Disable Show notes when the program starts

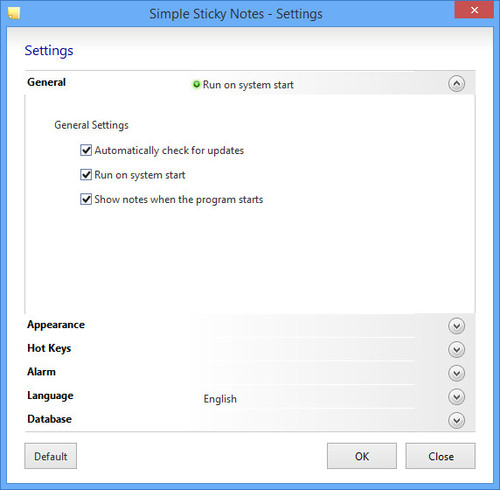click(86, 199)
